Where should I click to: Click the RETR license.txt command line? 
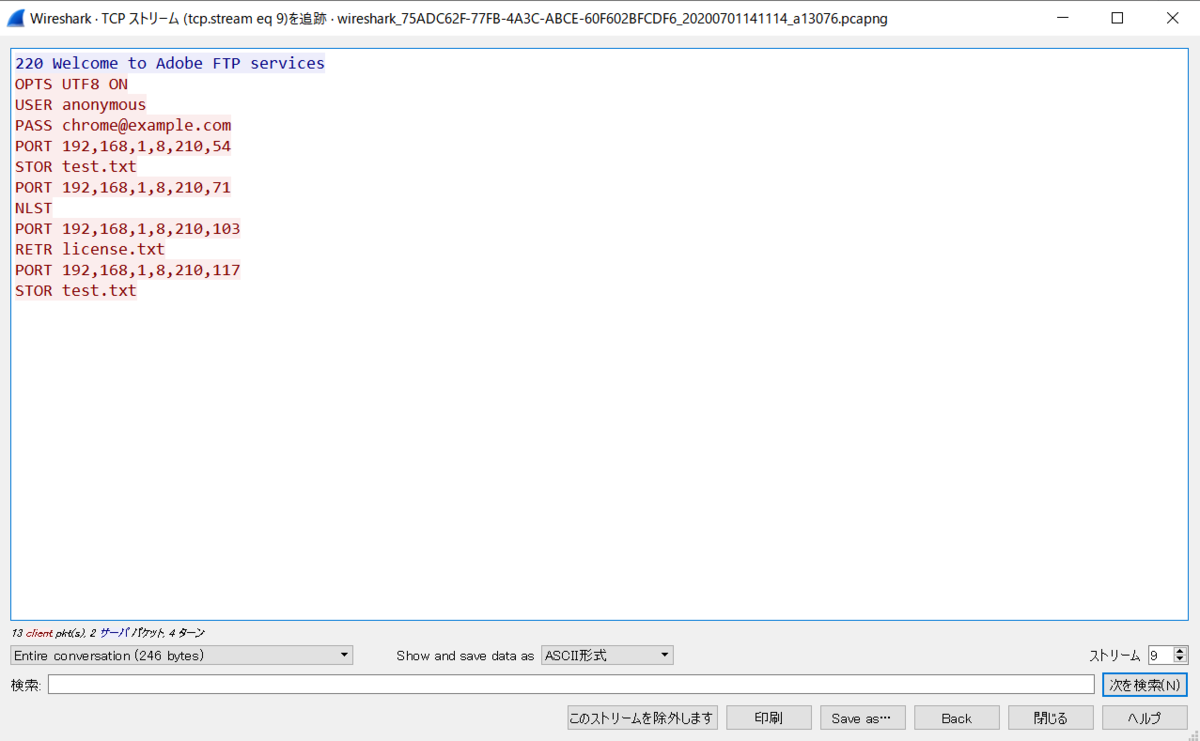pyautogui.click(x=90, y=249)
